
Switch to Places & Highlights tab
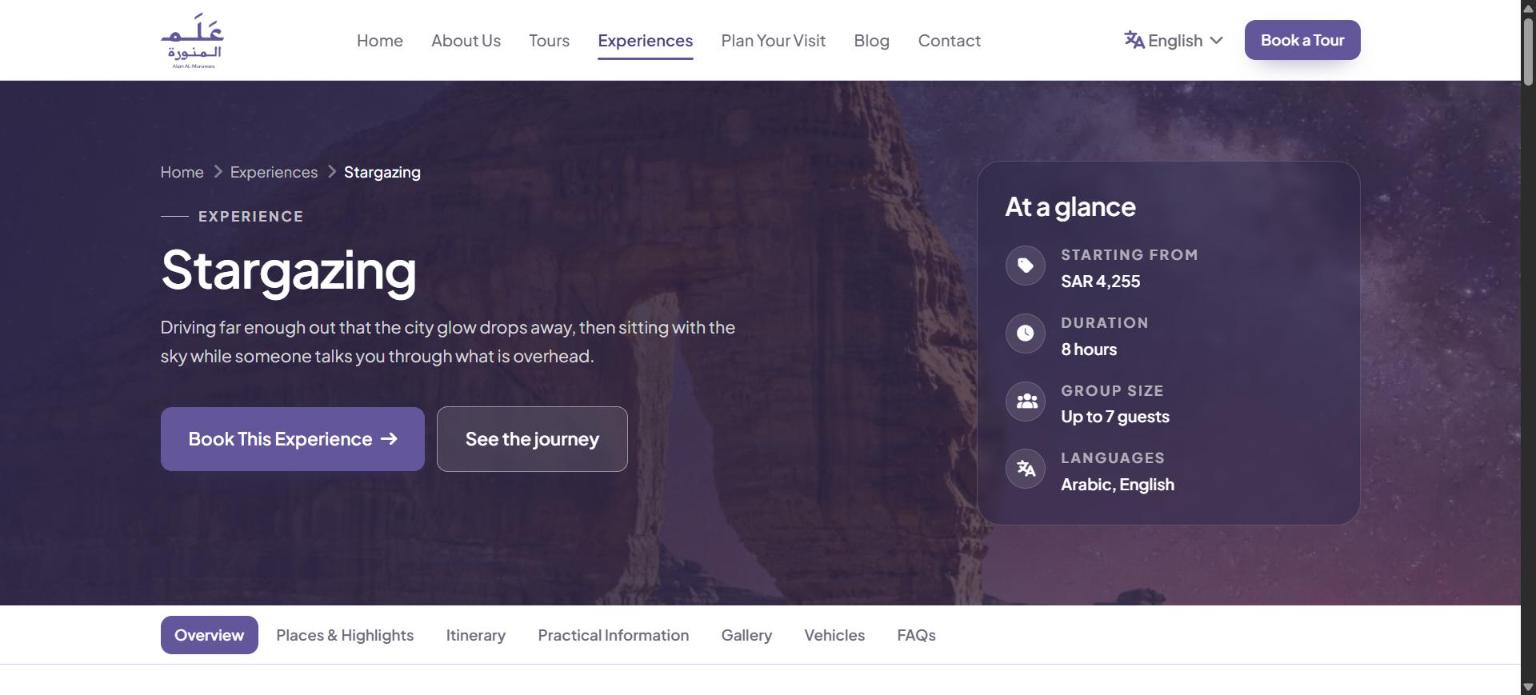tap(345, 635)
